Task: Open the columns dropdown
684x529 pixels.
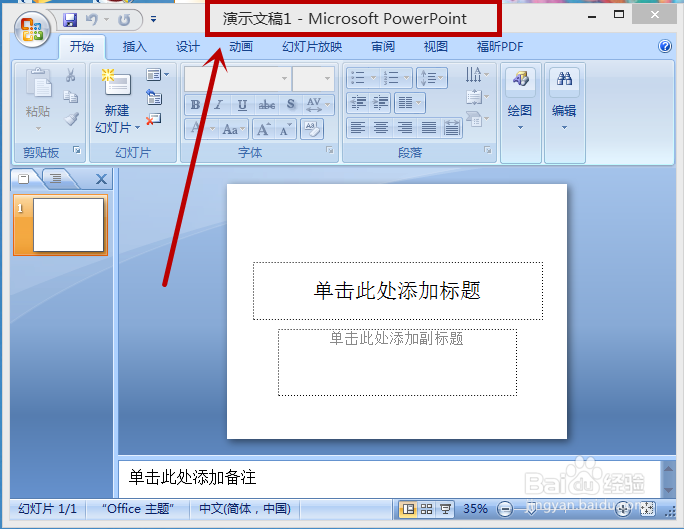Action: pos(410,103)
